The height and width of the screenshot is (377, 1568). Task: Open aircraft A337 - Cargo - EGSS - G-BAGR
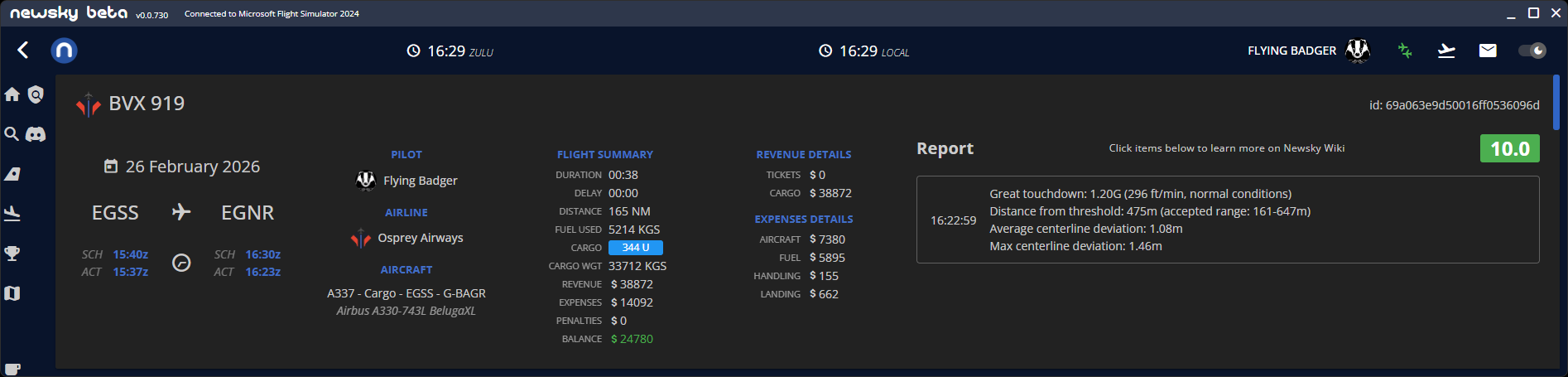pos(406,293)
